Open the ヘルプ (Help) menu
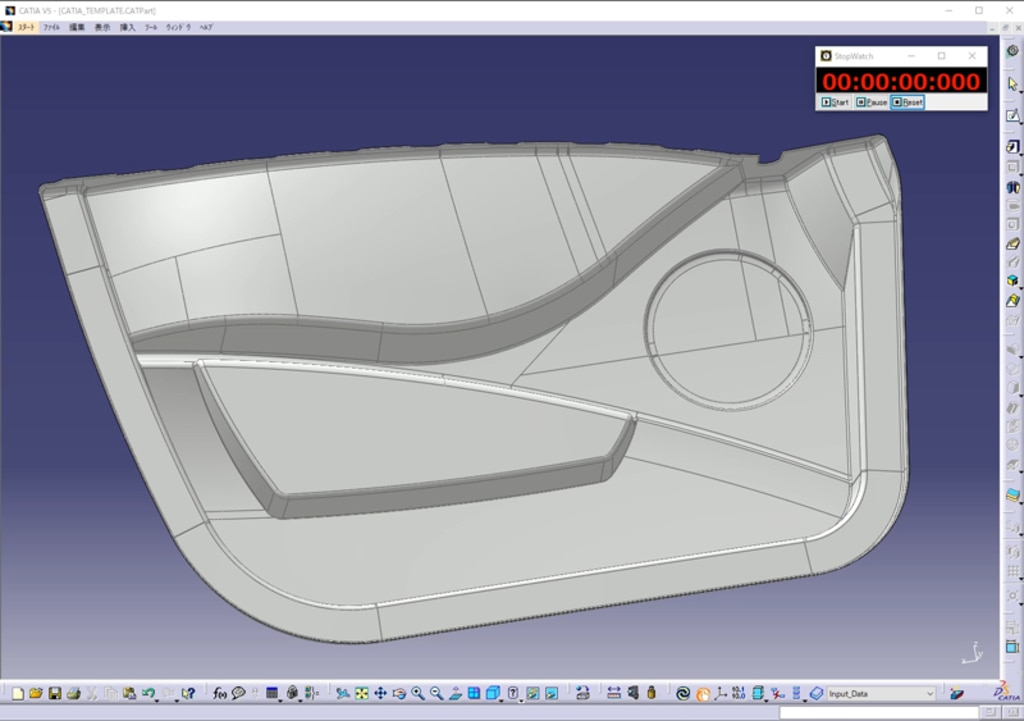This screenshot has height=721, width=1024. tap(206, 27)
